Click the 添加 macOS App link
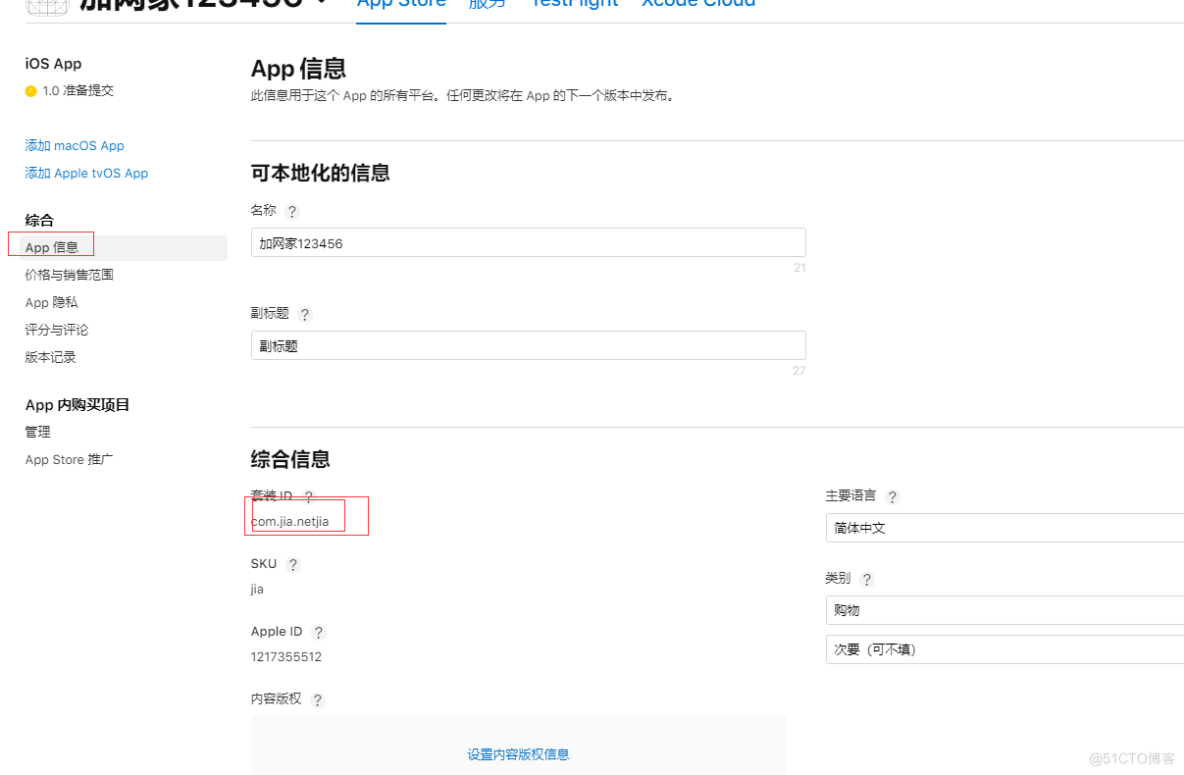This screenshot has width=1184, height=775. 75,146
